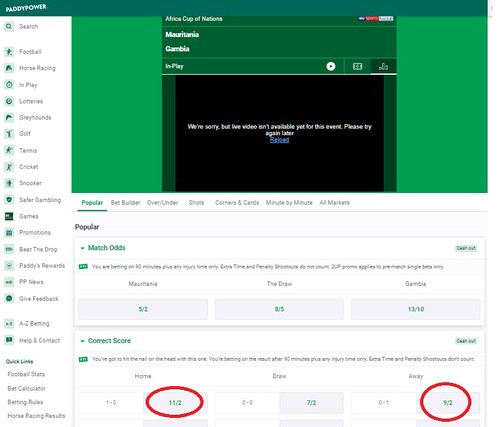The image size is (500, 427).
Task: Select 0-1 correct score at 9/2
Action: [448, 403]
